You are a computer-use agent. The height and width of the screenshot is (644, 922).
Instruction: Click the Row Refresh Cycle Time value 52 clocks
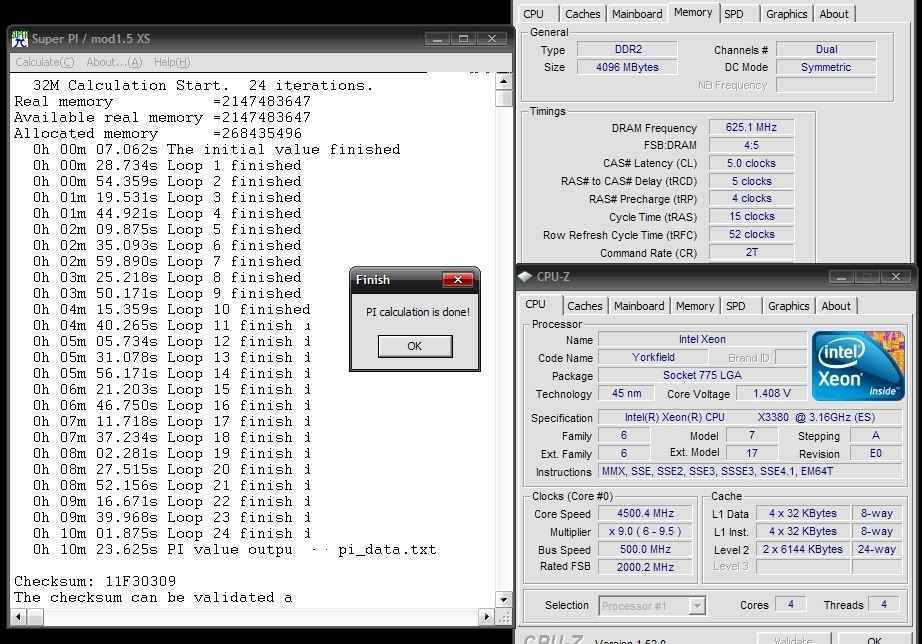[x=751, y=234]
